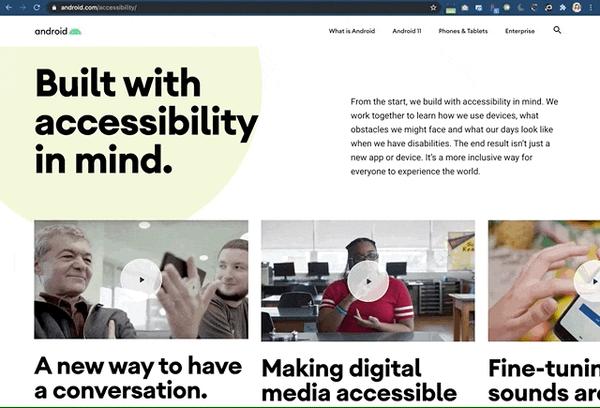Image resolution: width=600 pixels, height=408 pixels.
Task: Open the Chrome three-dot menu
Action: 591,7
